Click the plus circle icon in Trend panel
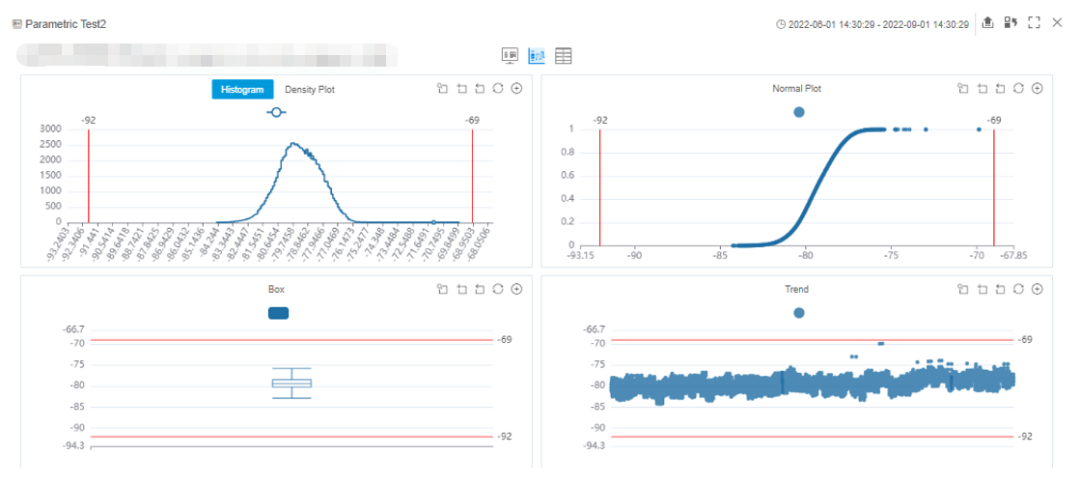 [1037, 289]
